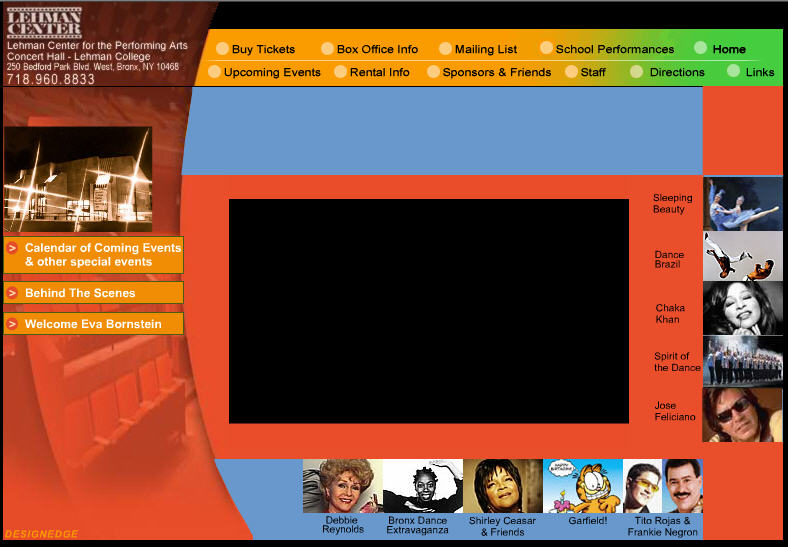Viewport: 788px width, 547px height.
Task: Click the Spirit of the Dance label
Action: (x=677, y=362)
